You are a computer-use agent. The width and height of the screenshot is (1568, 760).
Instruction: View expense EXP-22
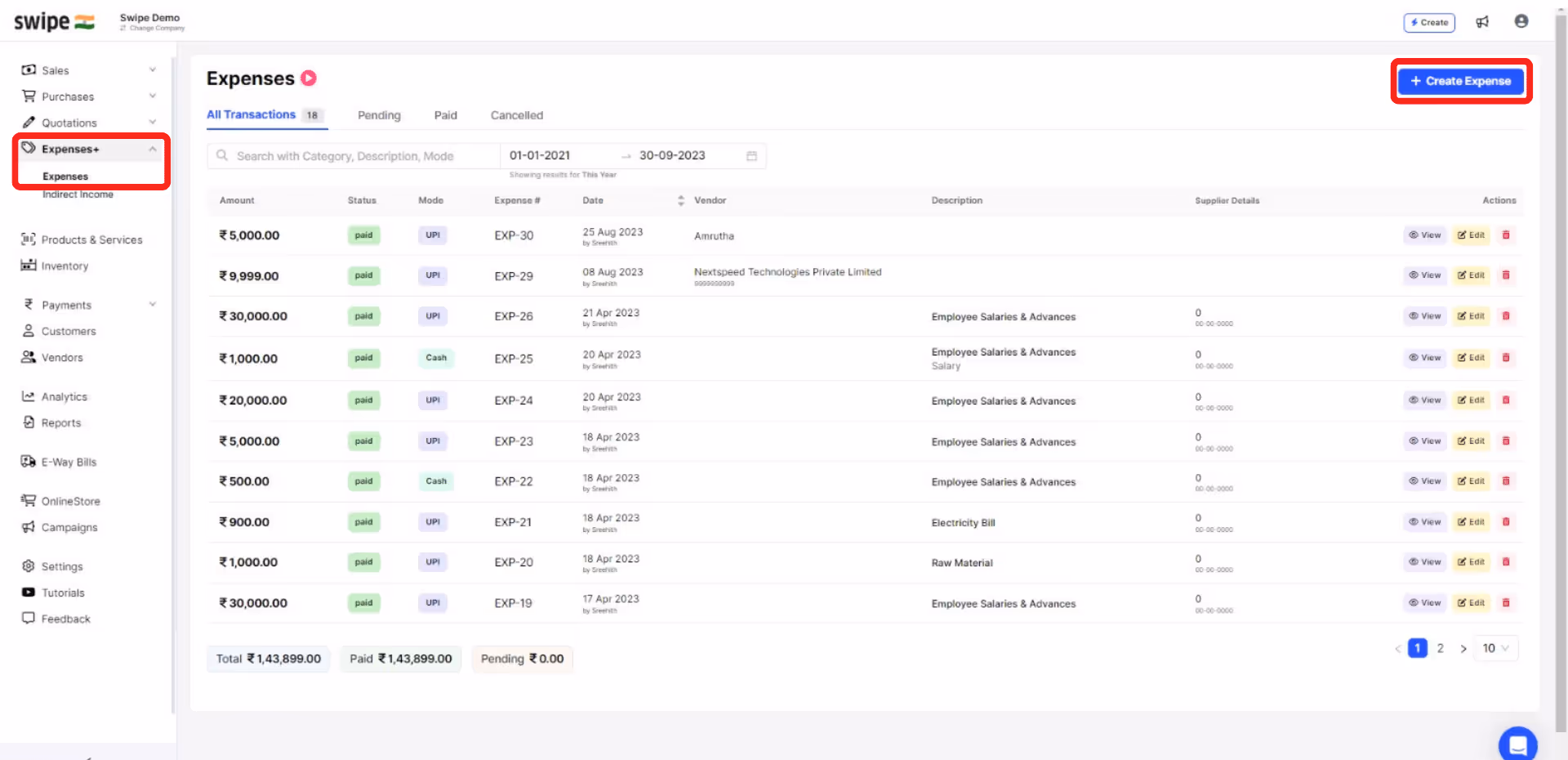pyautogui.click(x=1425, y=481)
